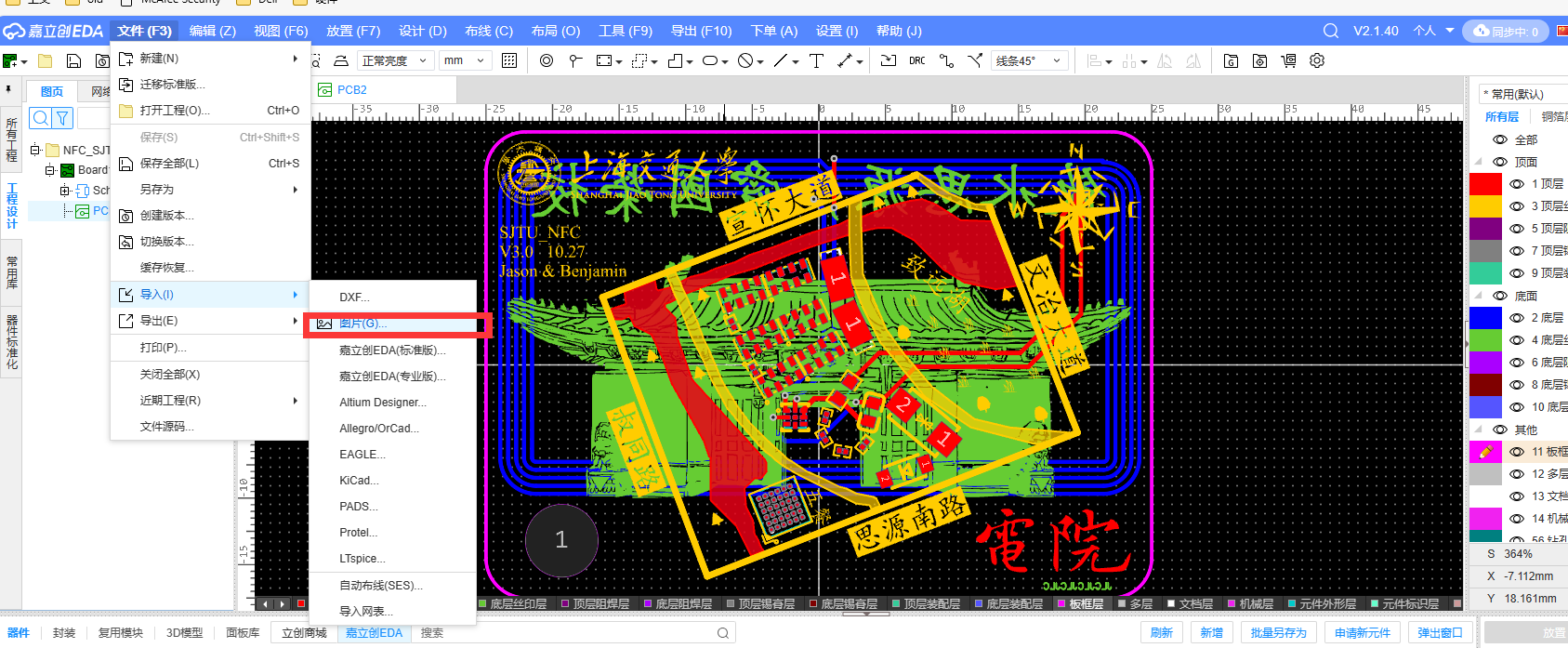Open the 编辑 (Z) menu
The image size is (1568, 648).
212,31
